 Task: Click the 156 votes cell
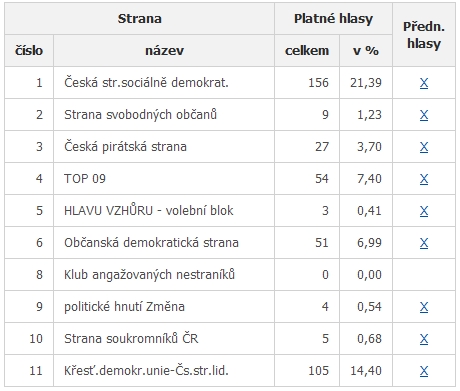(307, 83)
